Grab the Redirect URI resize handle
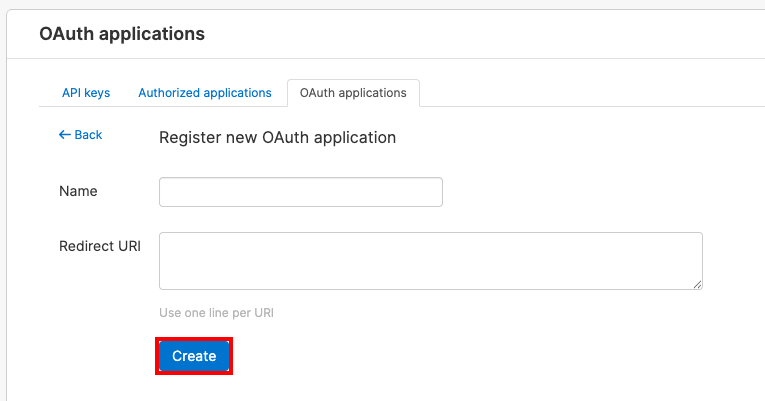 click(x=698, y=285)
